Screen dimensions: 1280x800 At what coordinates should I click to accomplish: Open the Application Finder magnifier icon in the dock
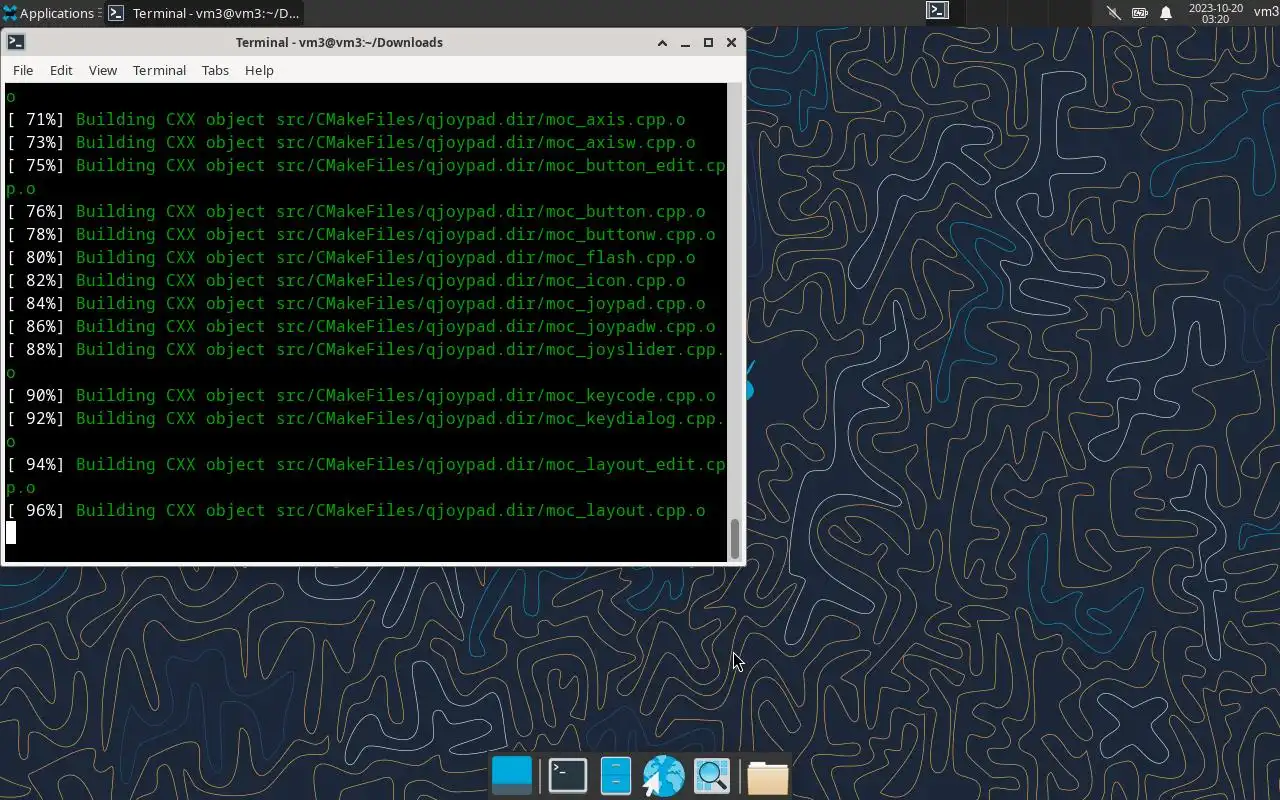pos(712,776)
